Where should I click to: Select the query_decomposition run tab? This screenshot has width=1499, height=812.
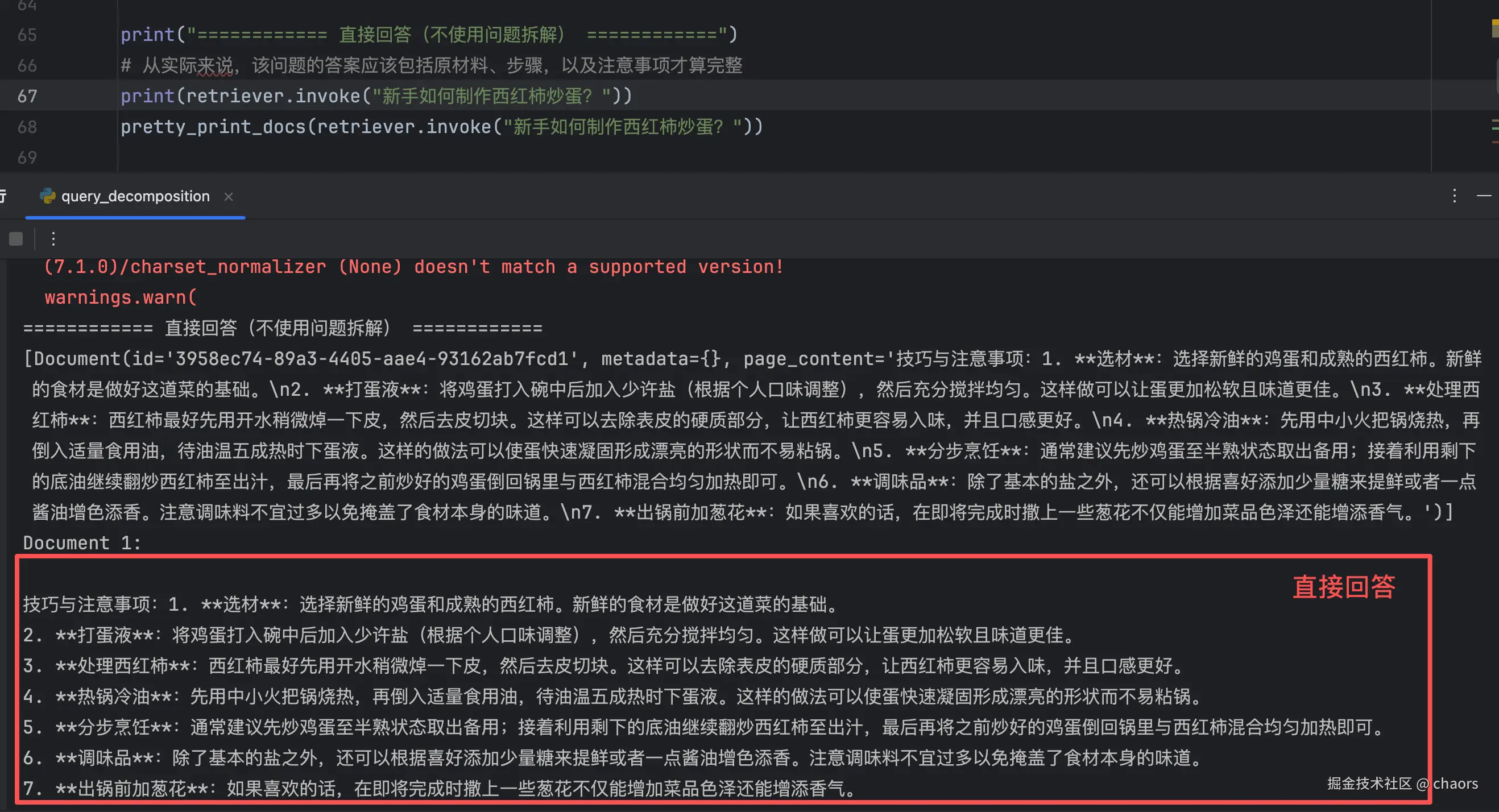(135, 196)
